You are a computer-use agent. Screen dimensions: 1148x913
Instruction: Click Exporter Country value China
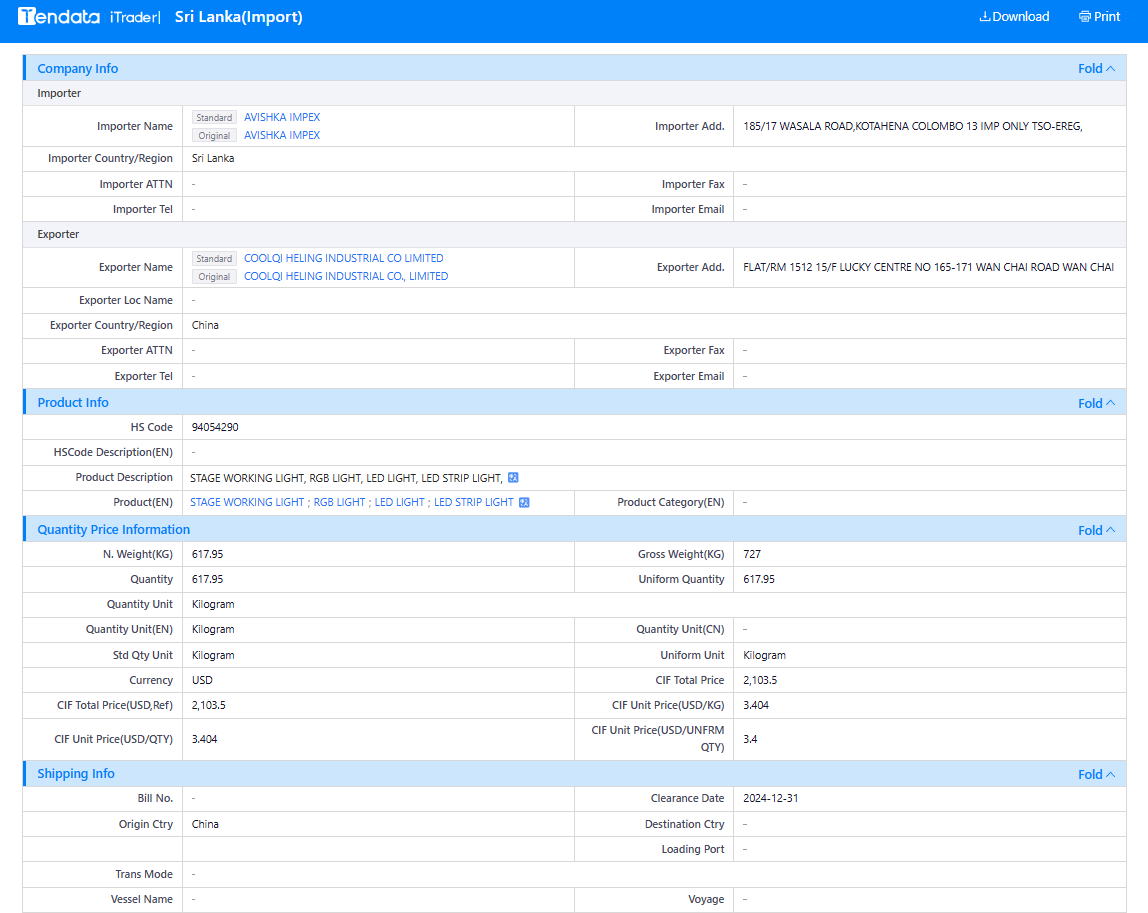(x=205, y=325)
